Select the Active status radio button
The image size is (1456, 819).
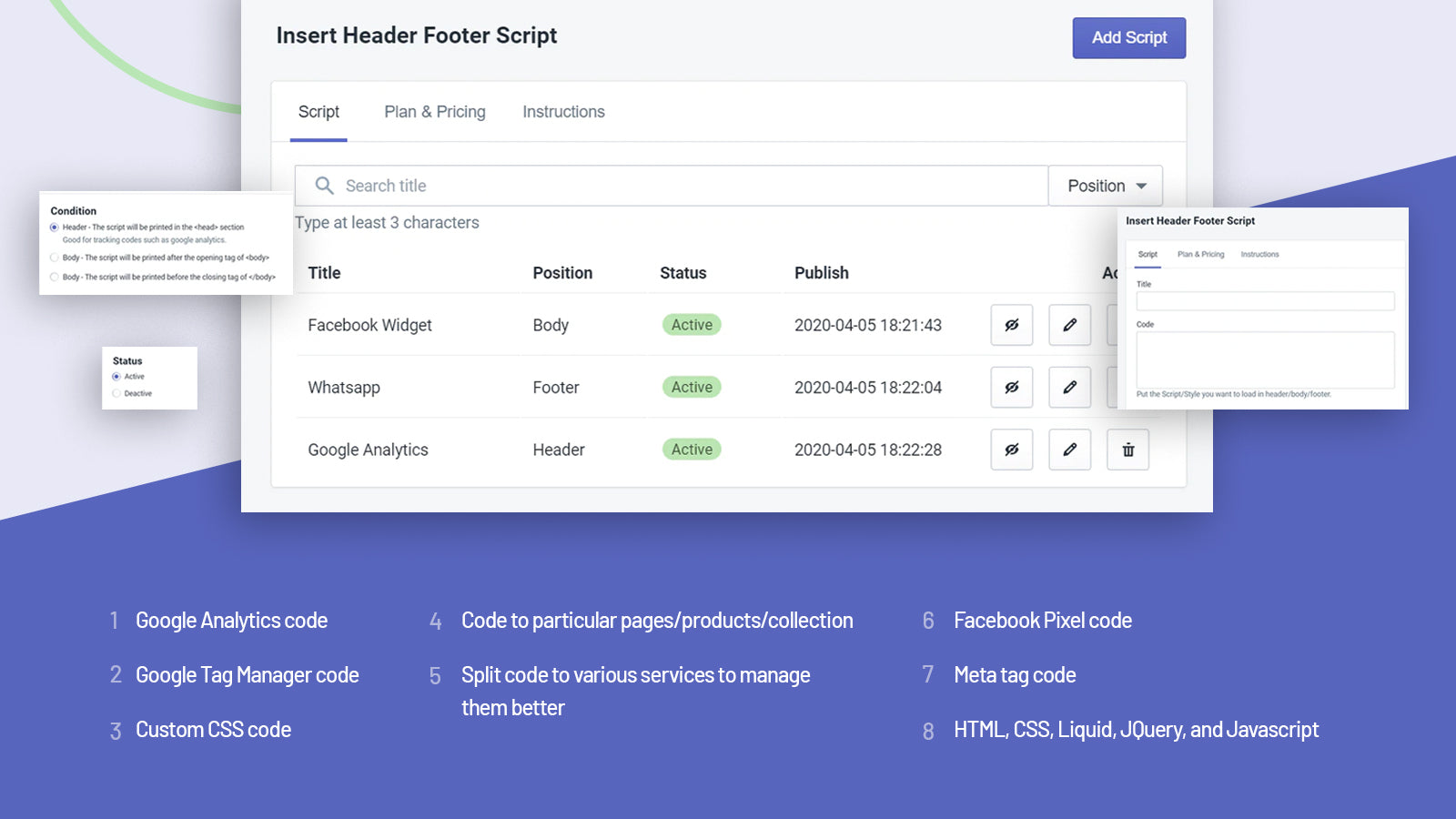pyautogui.click(x=116, y=377)
